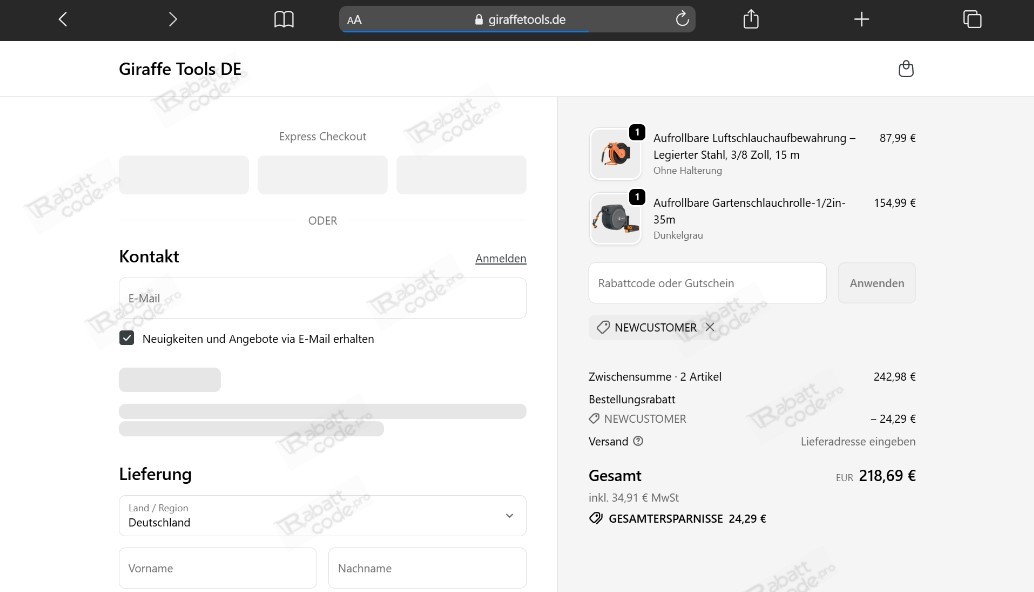Click the Express Checkout label

[322, 136]
